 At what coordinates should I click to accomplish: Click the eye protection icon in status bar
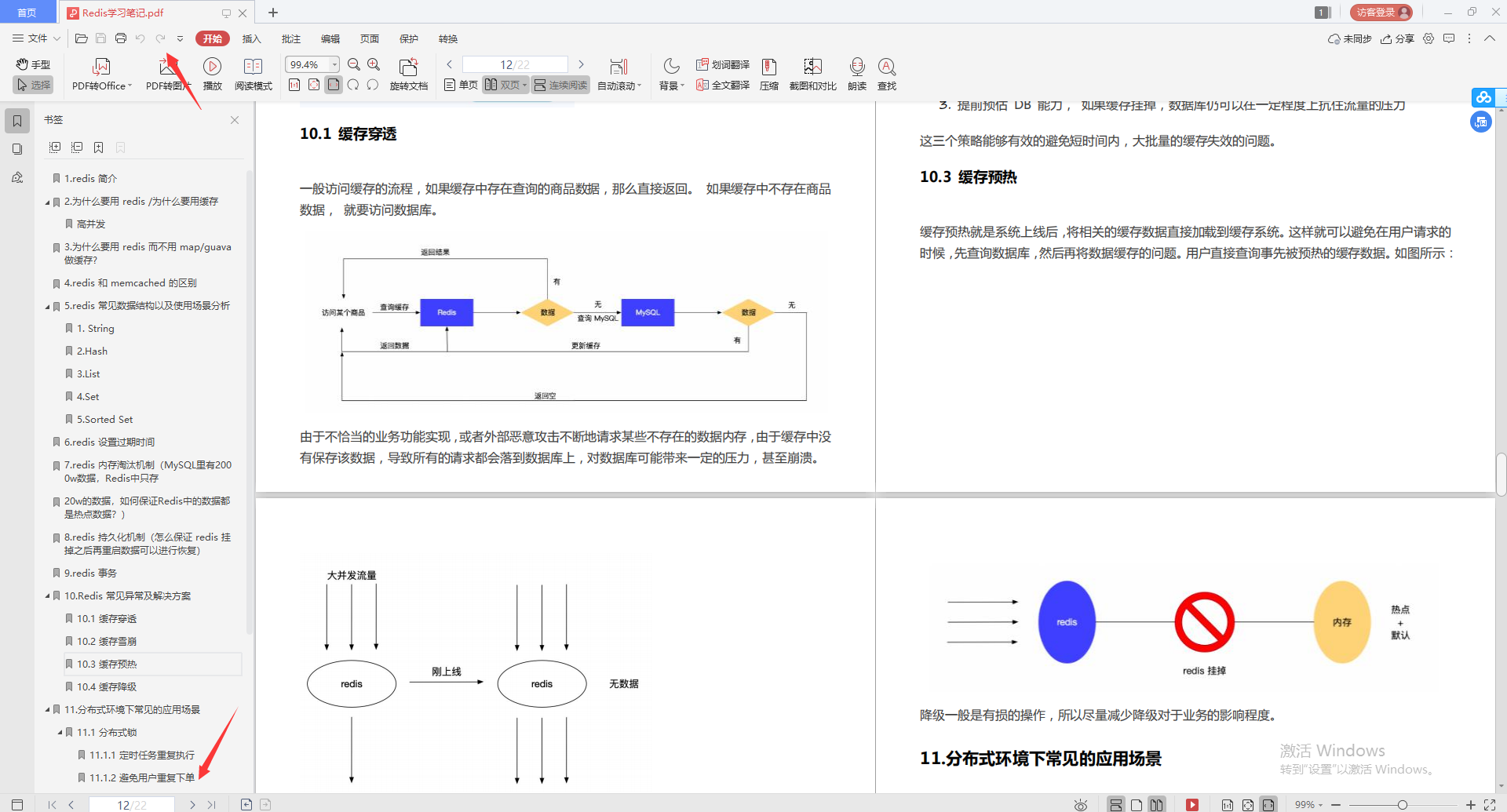1081,805
